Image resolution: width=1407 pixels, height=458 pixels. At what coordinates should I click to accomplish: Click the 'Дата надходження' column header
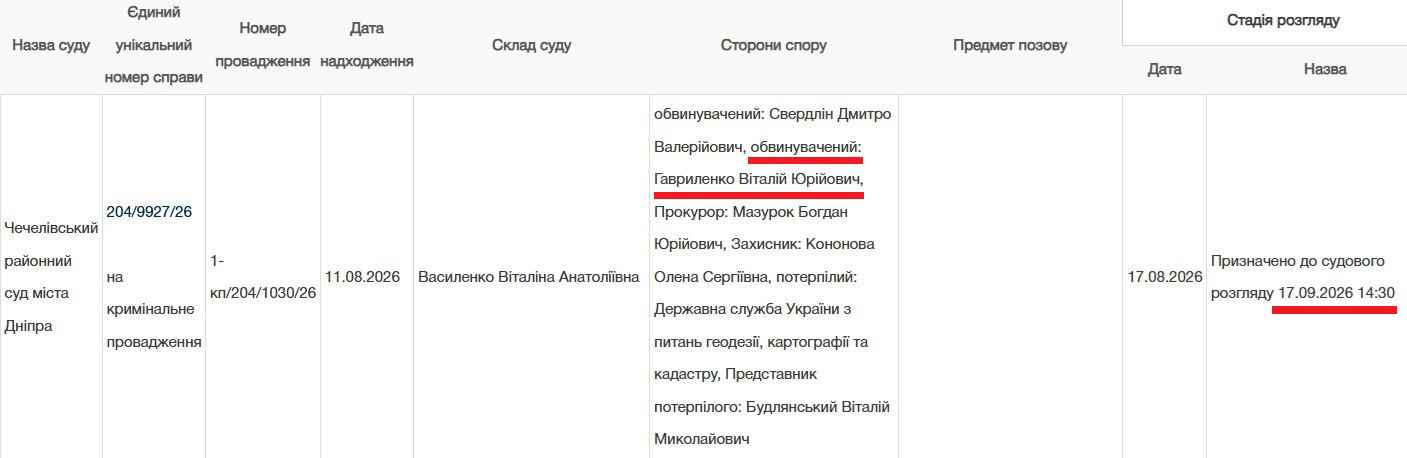[367, 46]
